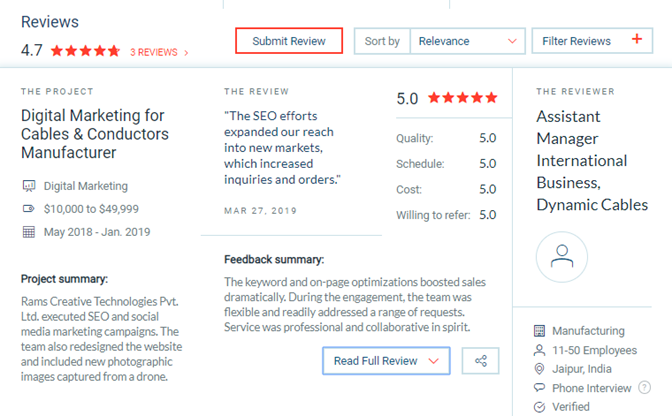Viewport: 672px width, 416px height.
Task: Click the reviewer avatar placeholder icon
Action: tap(562, 257)
